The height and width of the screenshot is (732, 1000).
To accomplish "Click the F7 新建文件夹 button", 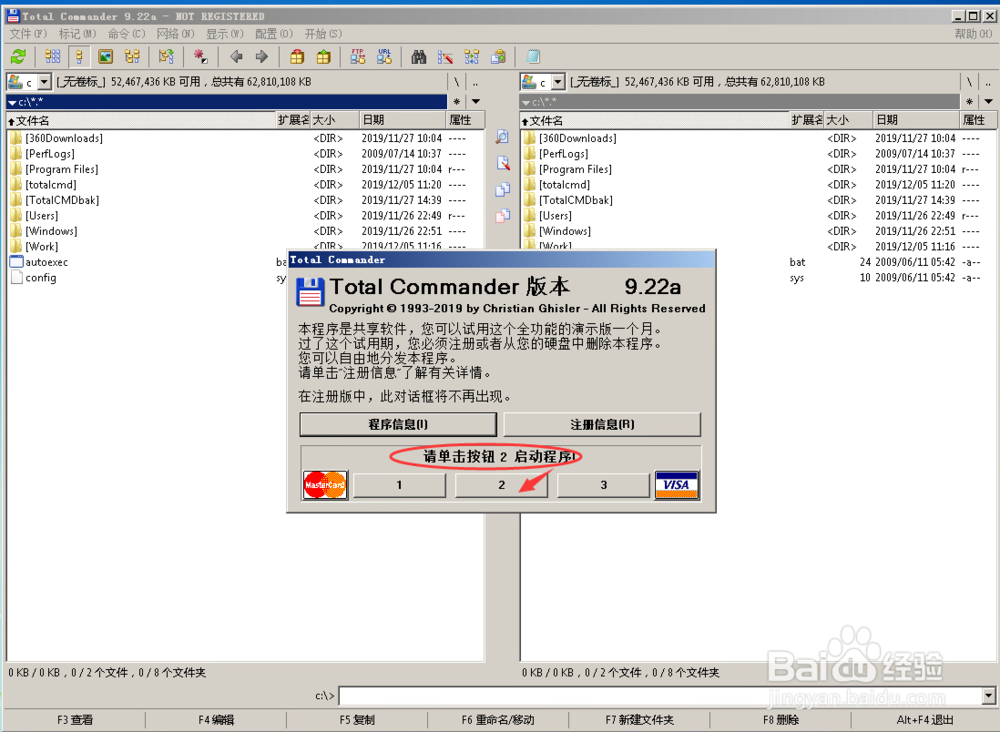I will (x=639, y=720).
